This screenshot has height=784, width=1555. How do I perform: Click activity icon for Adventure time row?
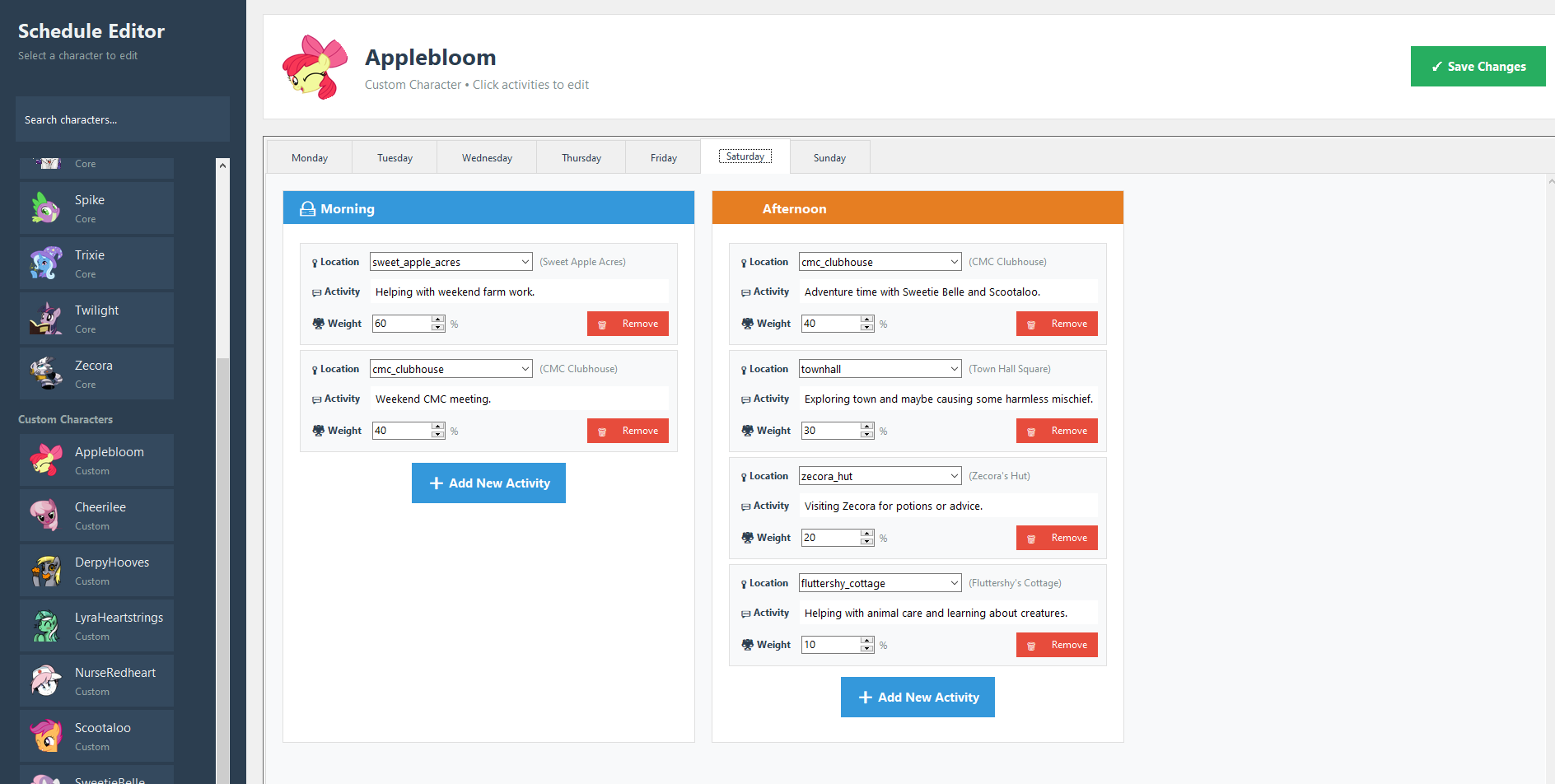coord(745,292)
